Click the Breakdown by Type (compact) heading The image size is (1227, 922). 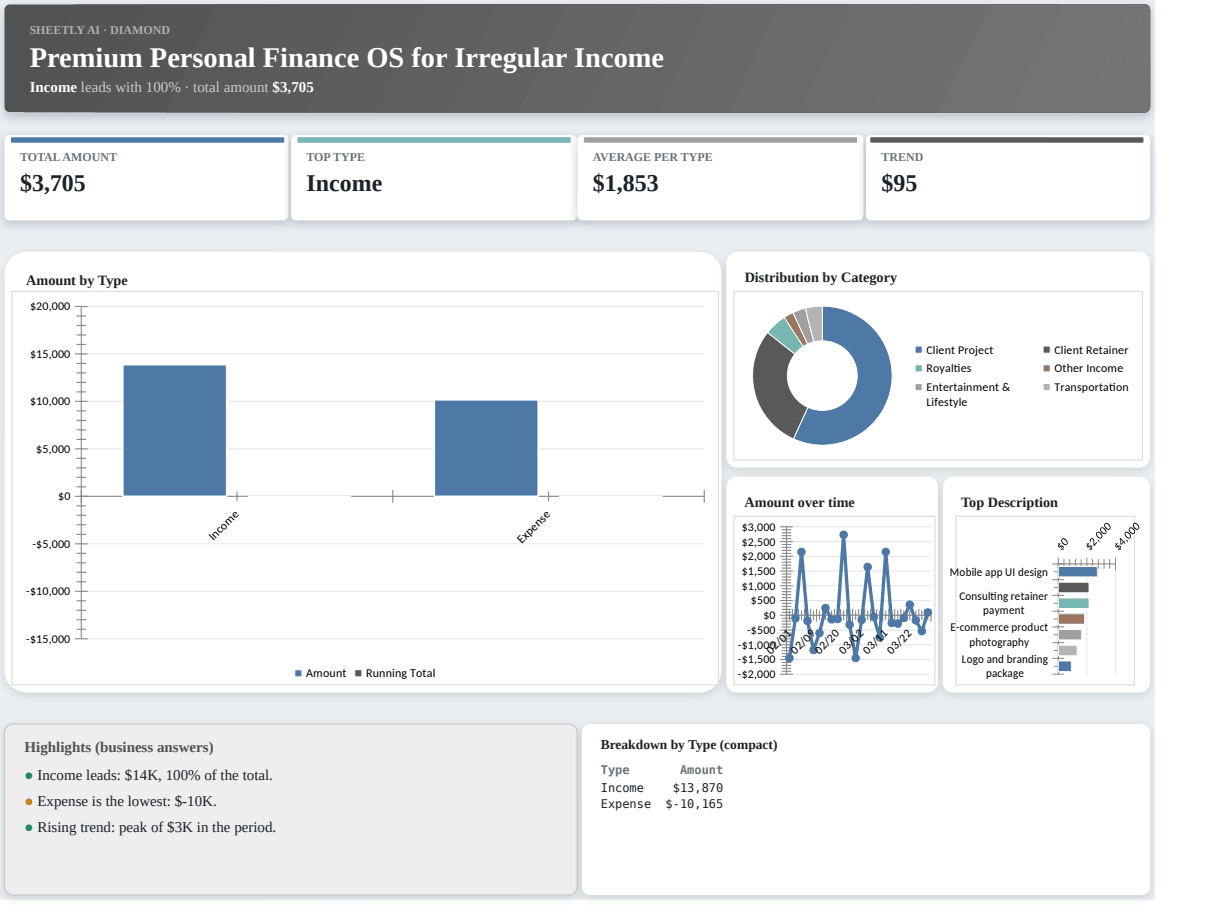(x=689, y=745)
